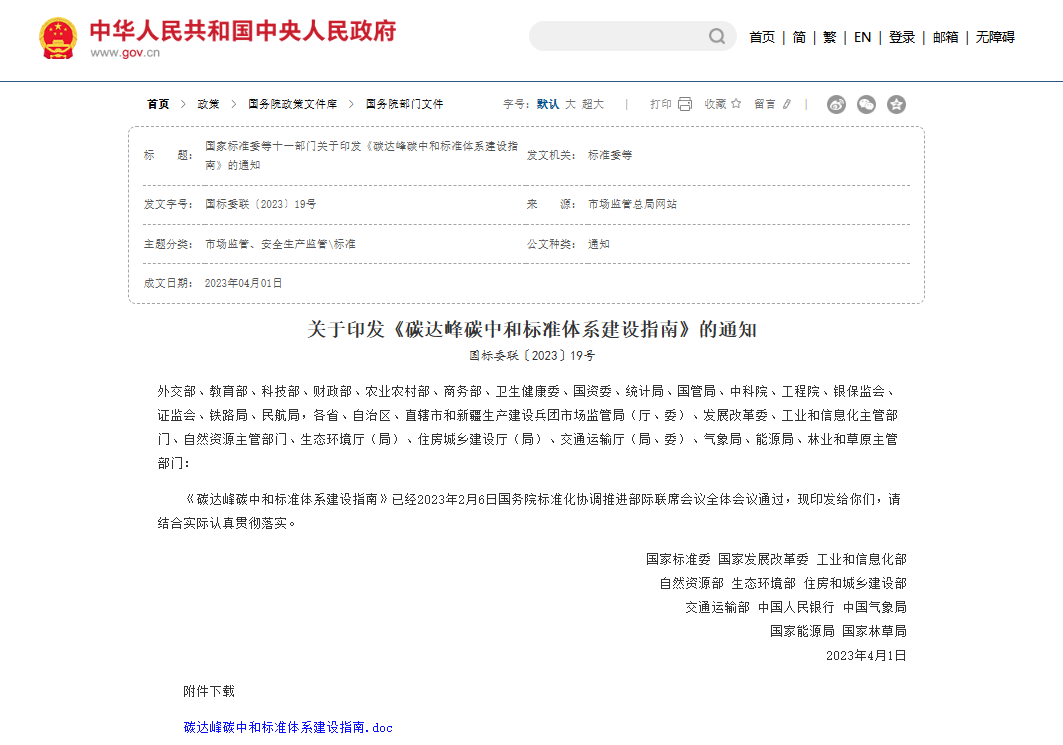Open 无障碍 accessibility mode

[x=995, y=37]
